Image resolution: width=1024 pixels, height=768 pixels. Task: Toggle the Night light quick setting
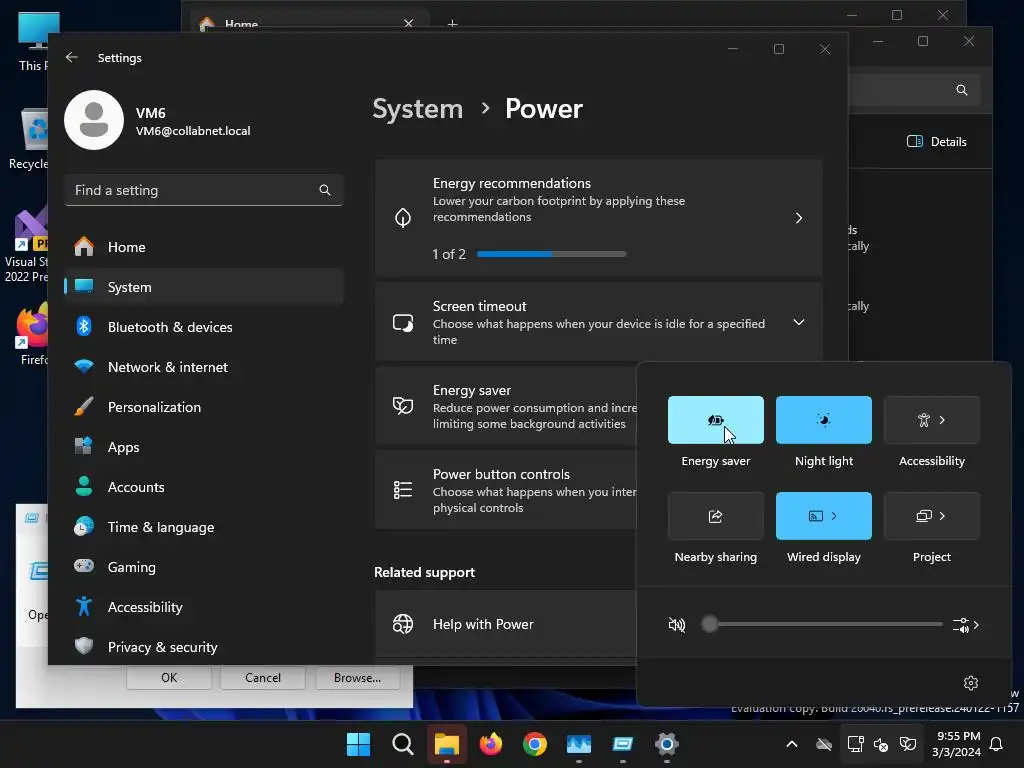click(x=824, y=420)
